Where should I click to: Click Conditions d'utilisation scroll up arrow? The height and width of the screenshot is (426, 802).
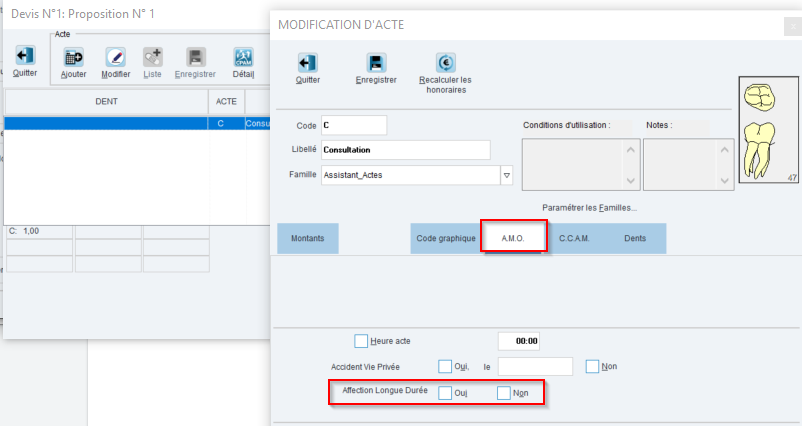(x=631, y=150)
